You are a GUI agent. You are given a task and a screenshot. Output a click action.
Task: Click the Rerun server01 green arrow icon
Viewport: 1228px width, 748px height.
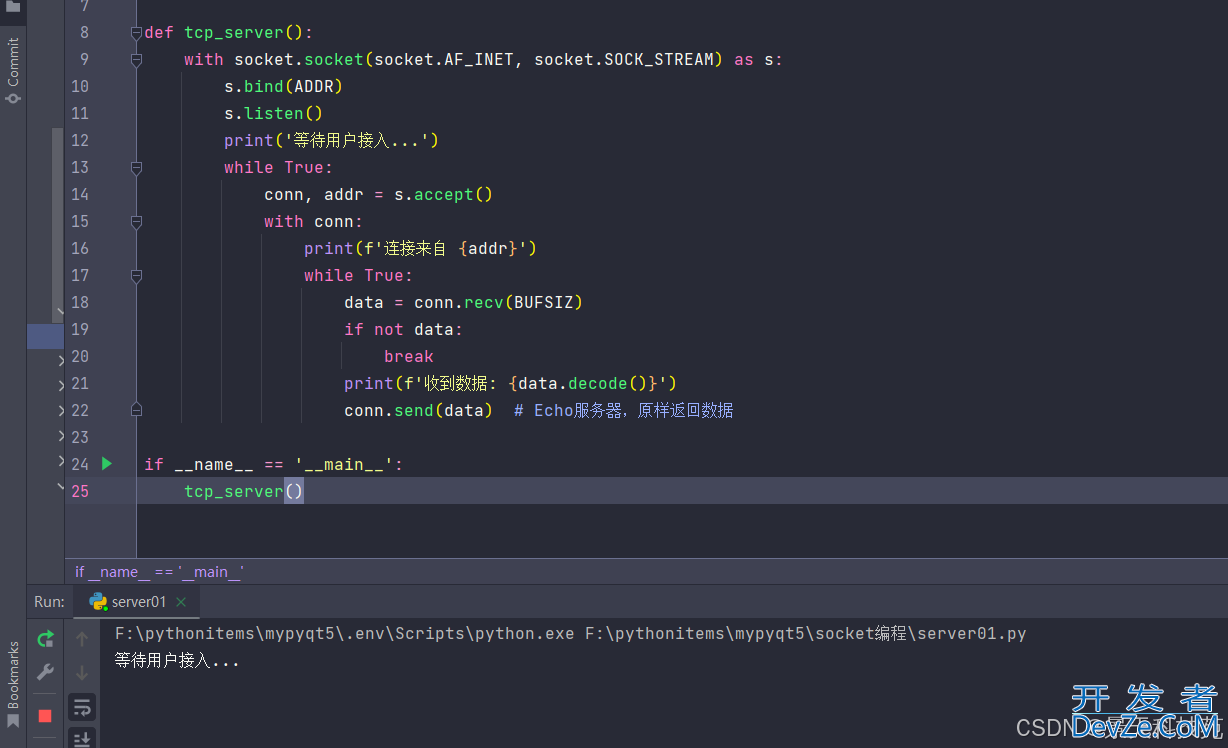click(45, 639)
